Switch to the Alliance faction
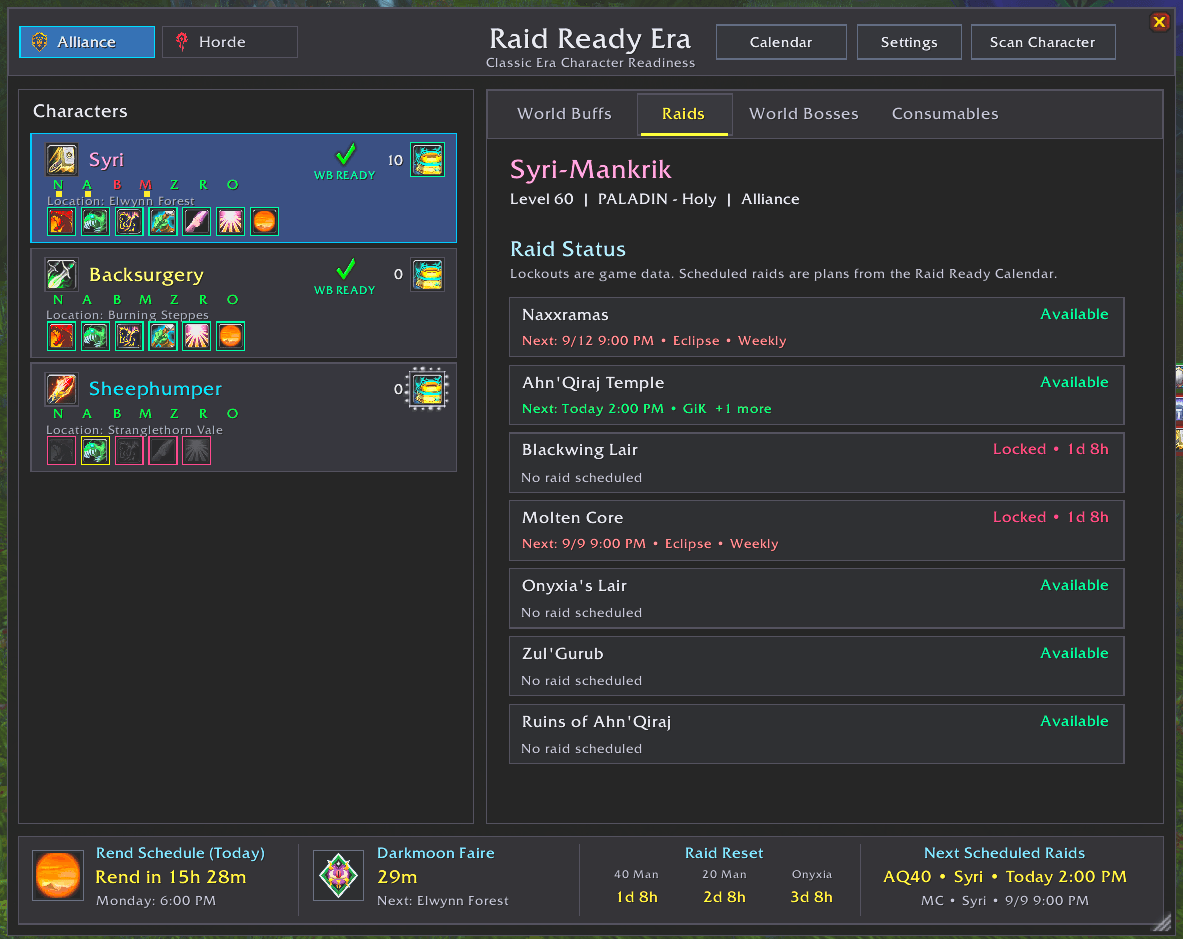This screenshot has width=1183, height=939. click(x=87, y=42)
